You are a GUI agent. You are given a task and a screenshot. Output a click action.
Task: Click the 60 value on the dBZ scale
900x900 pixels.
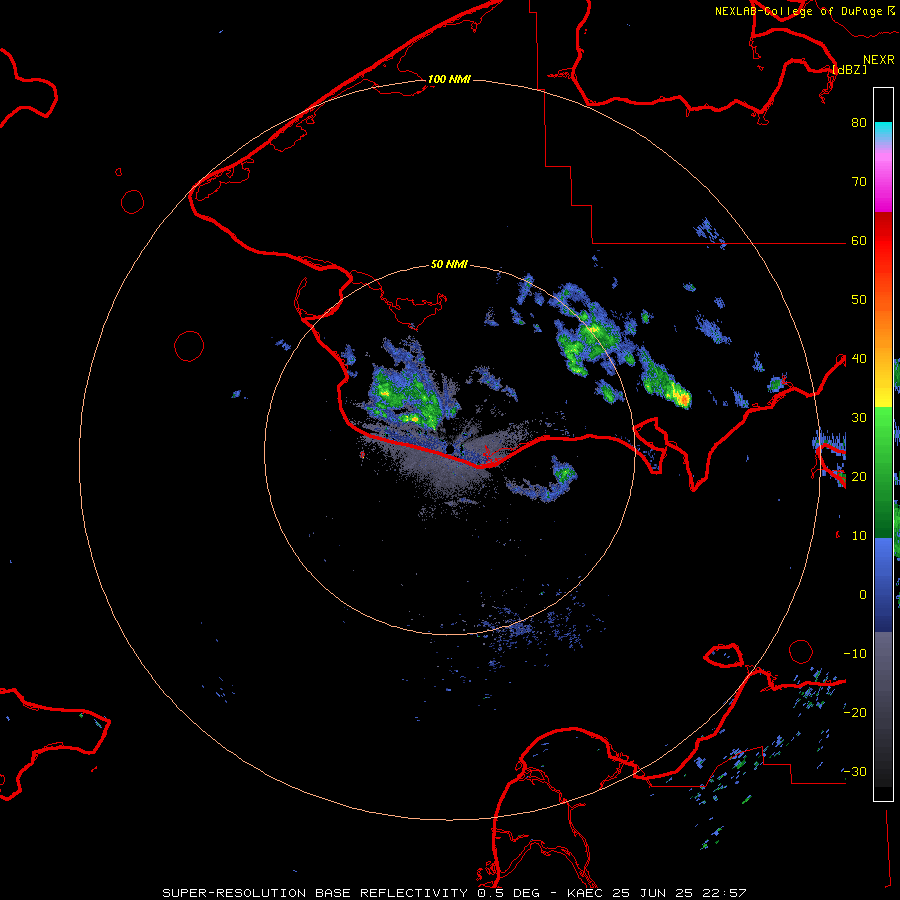(x=859, y=240)
